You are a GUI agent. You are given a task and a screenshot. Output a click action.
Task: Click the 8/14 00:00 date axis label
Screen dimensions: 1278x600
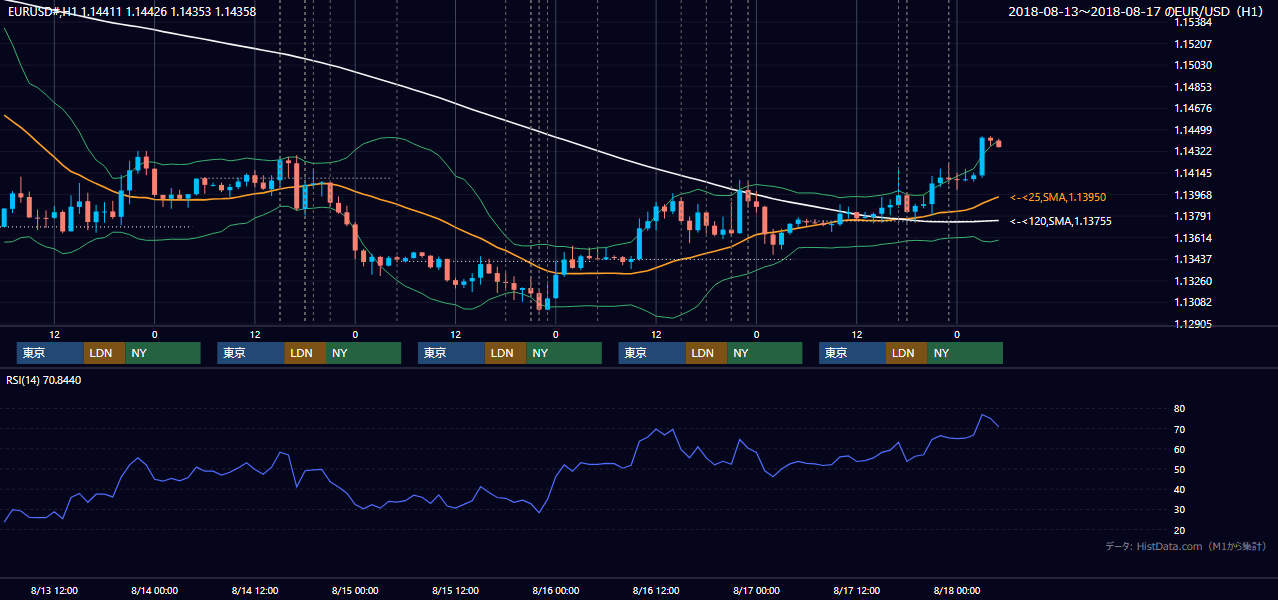coord(154,590)
